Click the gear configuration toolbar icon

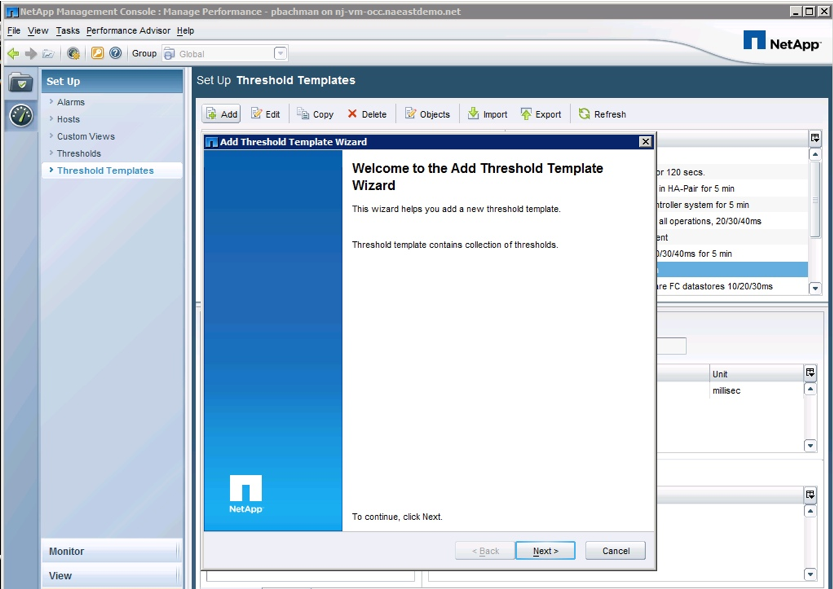(73, 53)
